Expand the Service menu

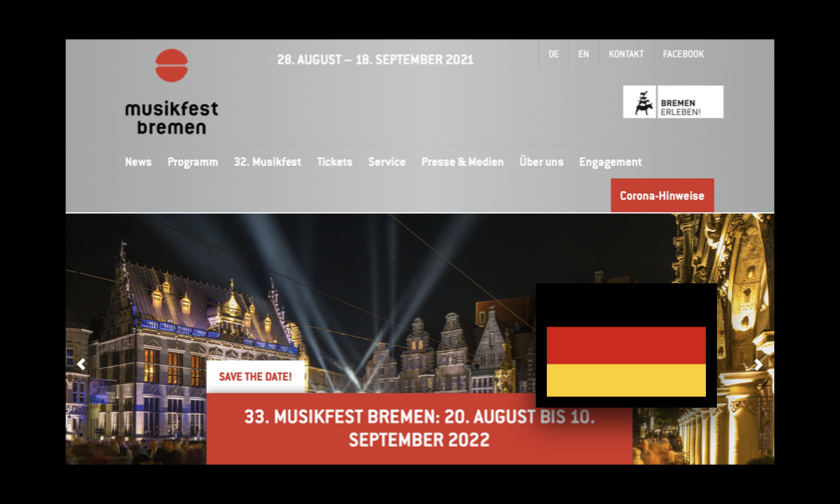click(387, 162)
